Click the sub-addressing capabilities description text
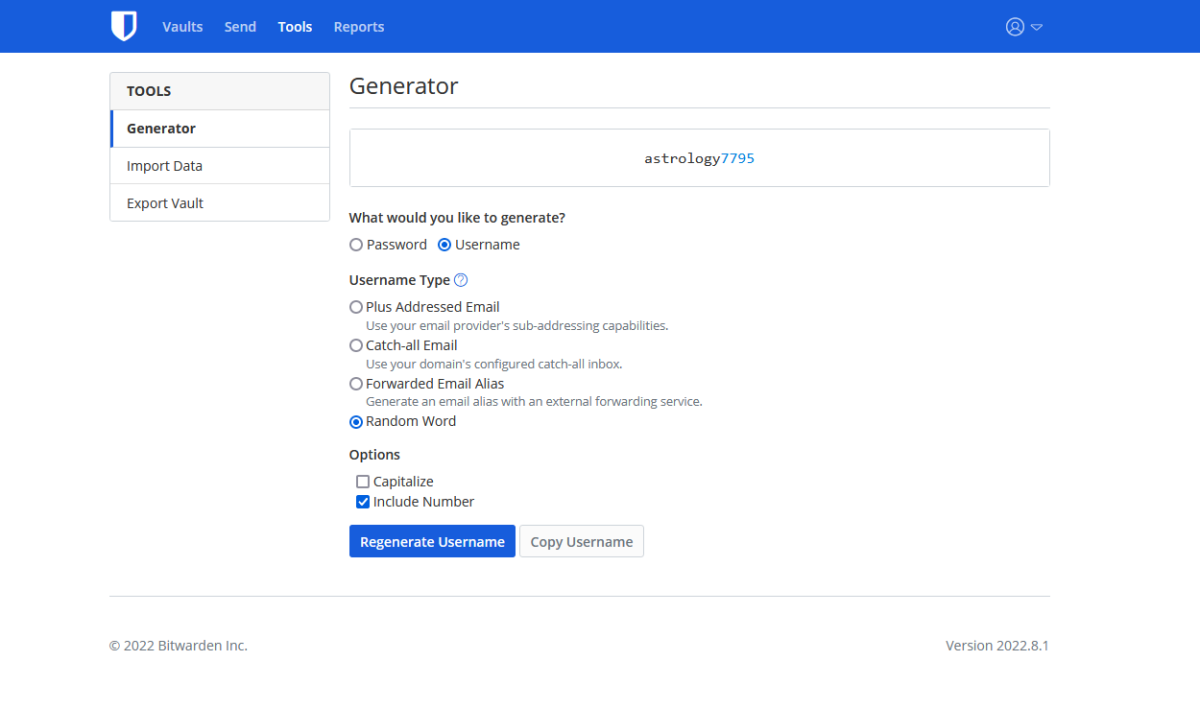 [517, 325]
